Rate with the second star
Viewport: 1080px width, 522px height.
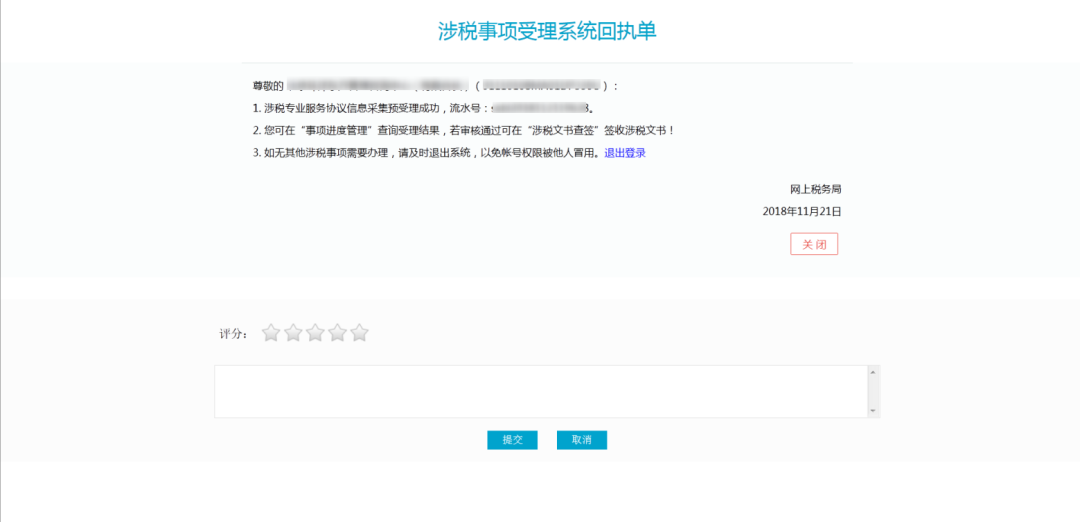click(x=293, y=333)
